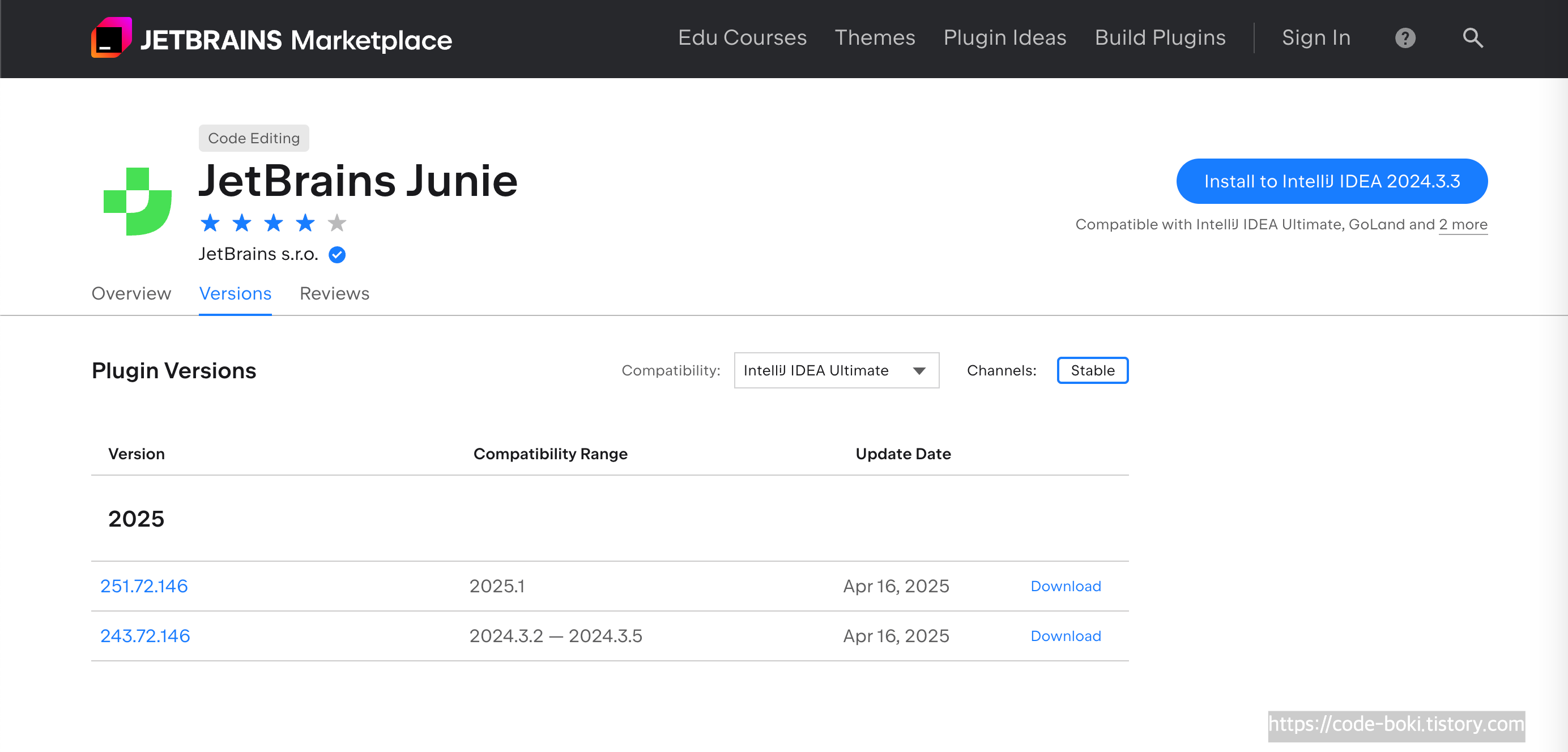The image size is (1568, 752).
Task: Click Sign In in the header
Action: (x=1315, y=38)
